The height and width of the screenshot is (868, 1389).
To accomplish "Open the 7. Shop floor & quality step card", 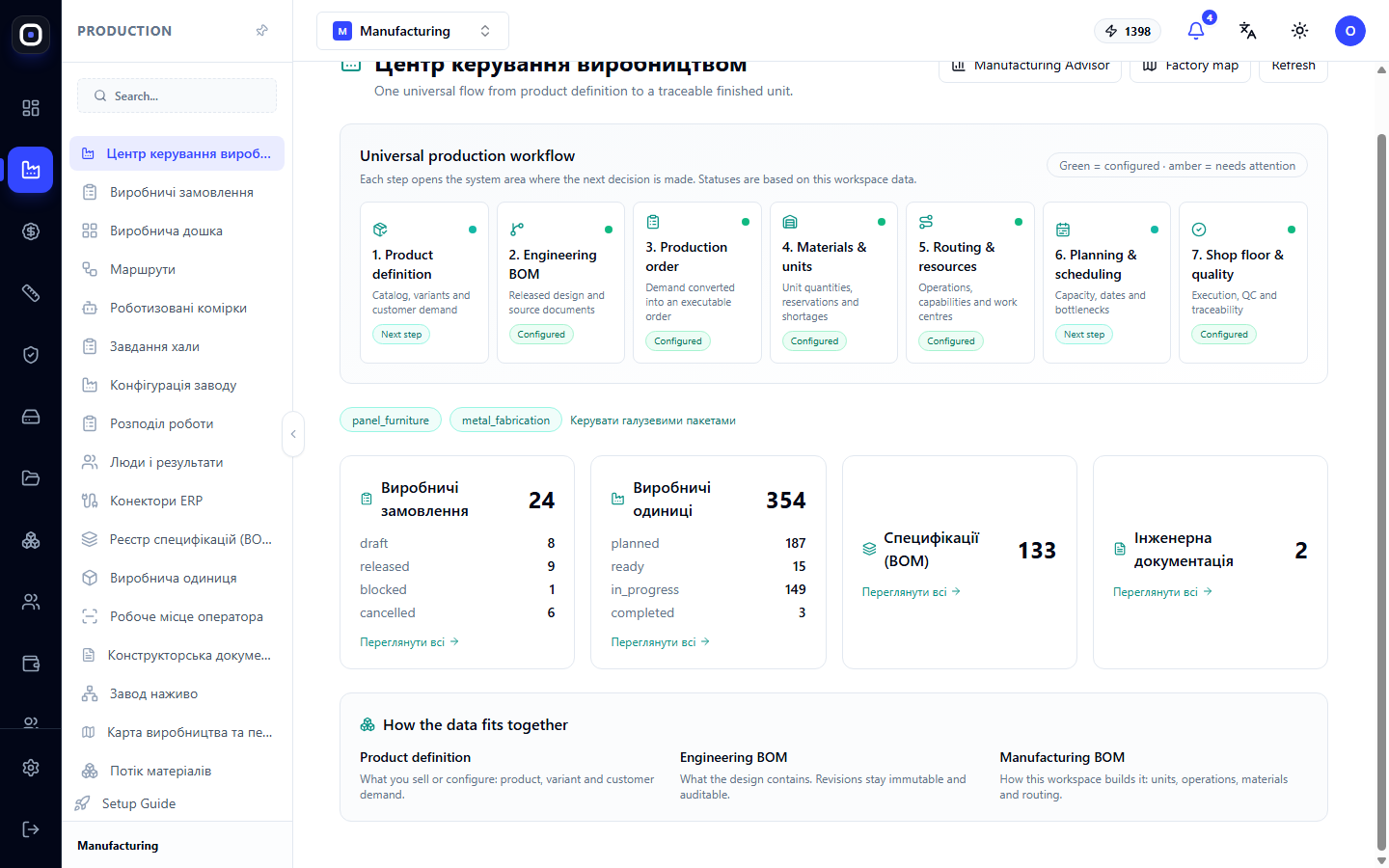I will coord(1243,283).
